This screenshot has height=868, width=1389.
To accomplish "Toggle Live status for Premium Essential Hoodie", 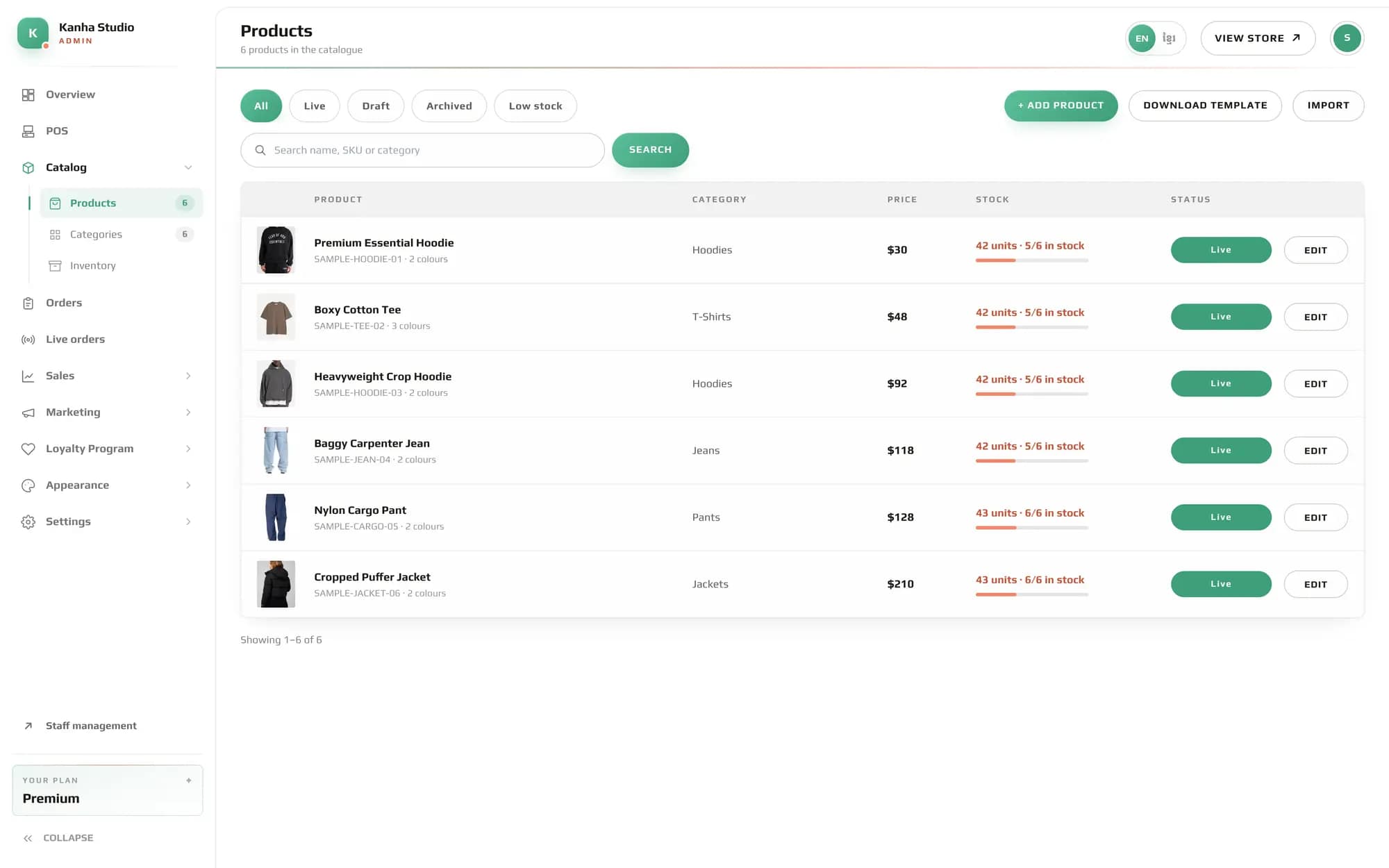I will (1221, 250).
